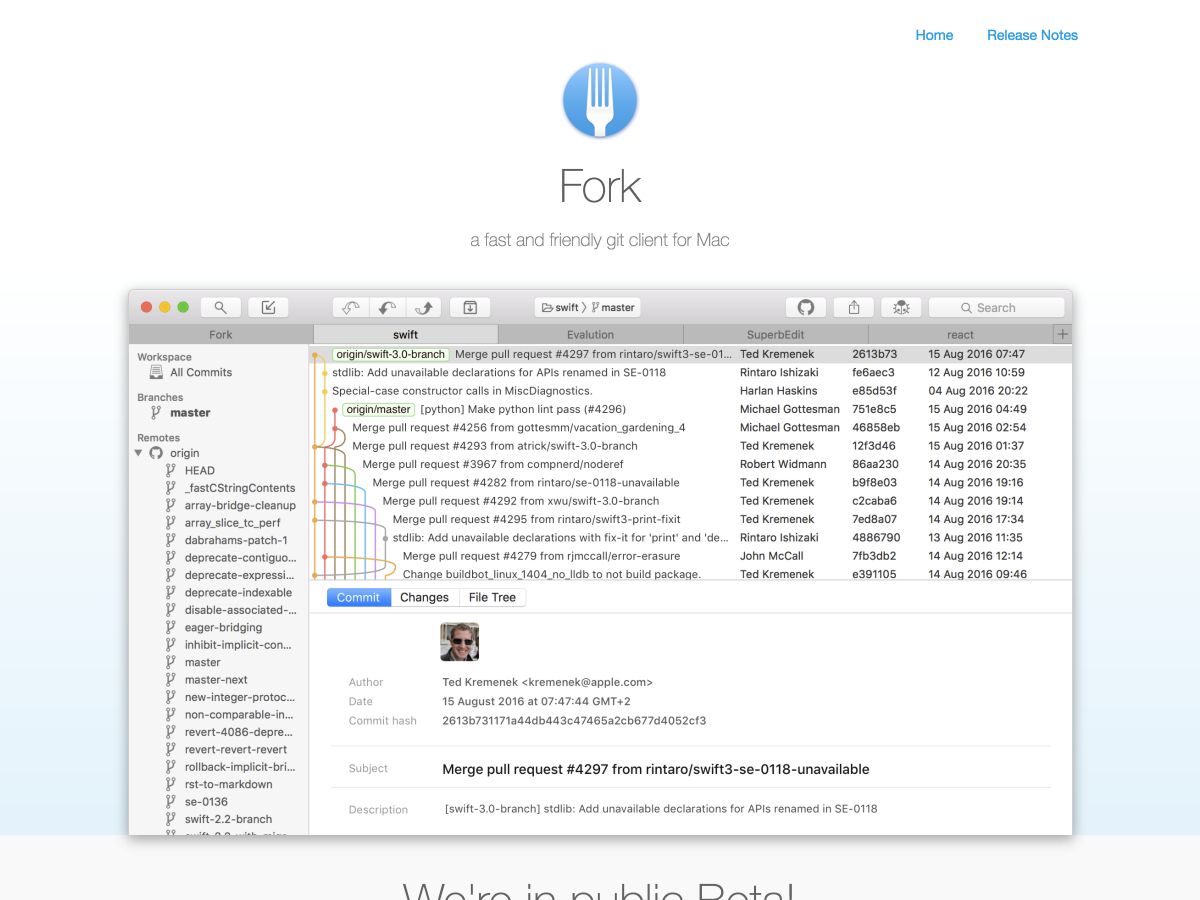Select the swift-2.2-branch item
Image resolution: width=1200 pixels, height=900 pixels.
coord(228,819)
